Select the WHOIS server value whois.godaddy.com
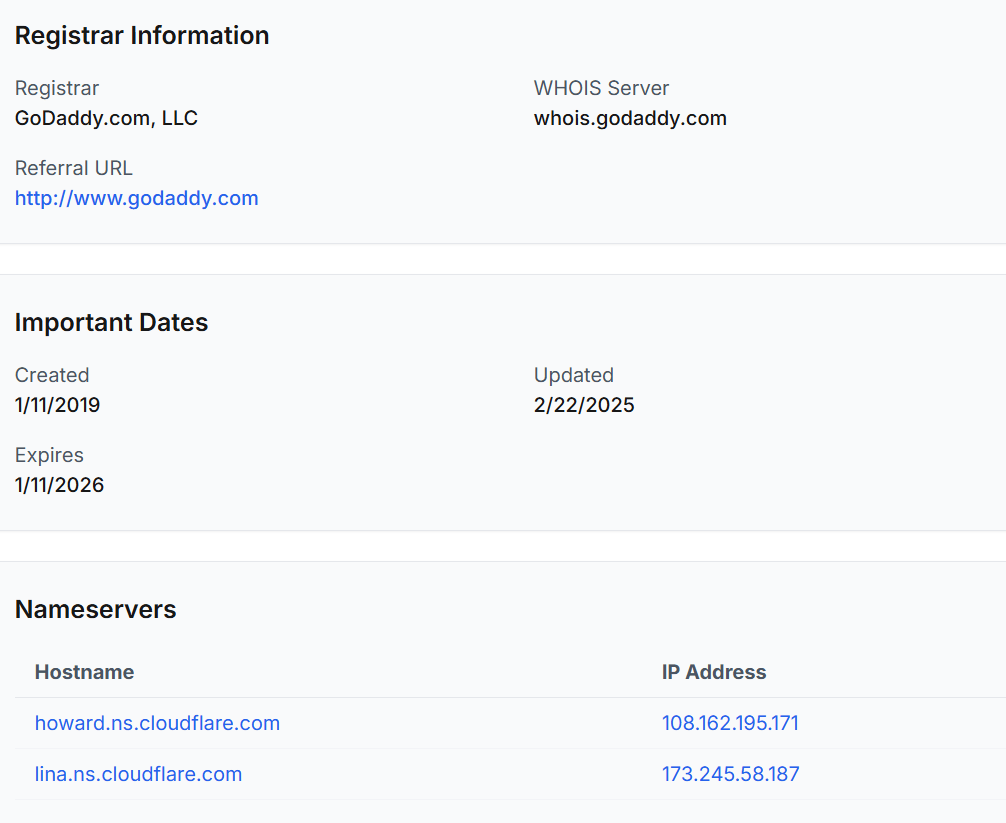The width and height of the screenshot is (1006, 823). pos(630,118)
